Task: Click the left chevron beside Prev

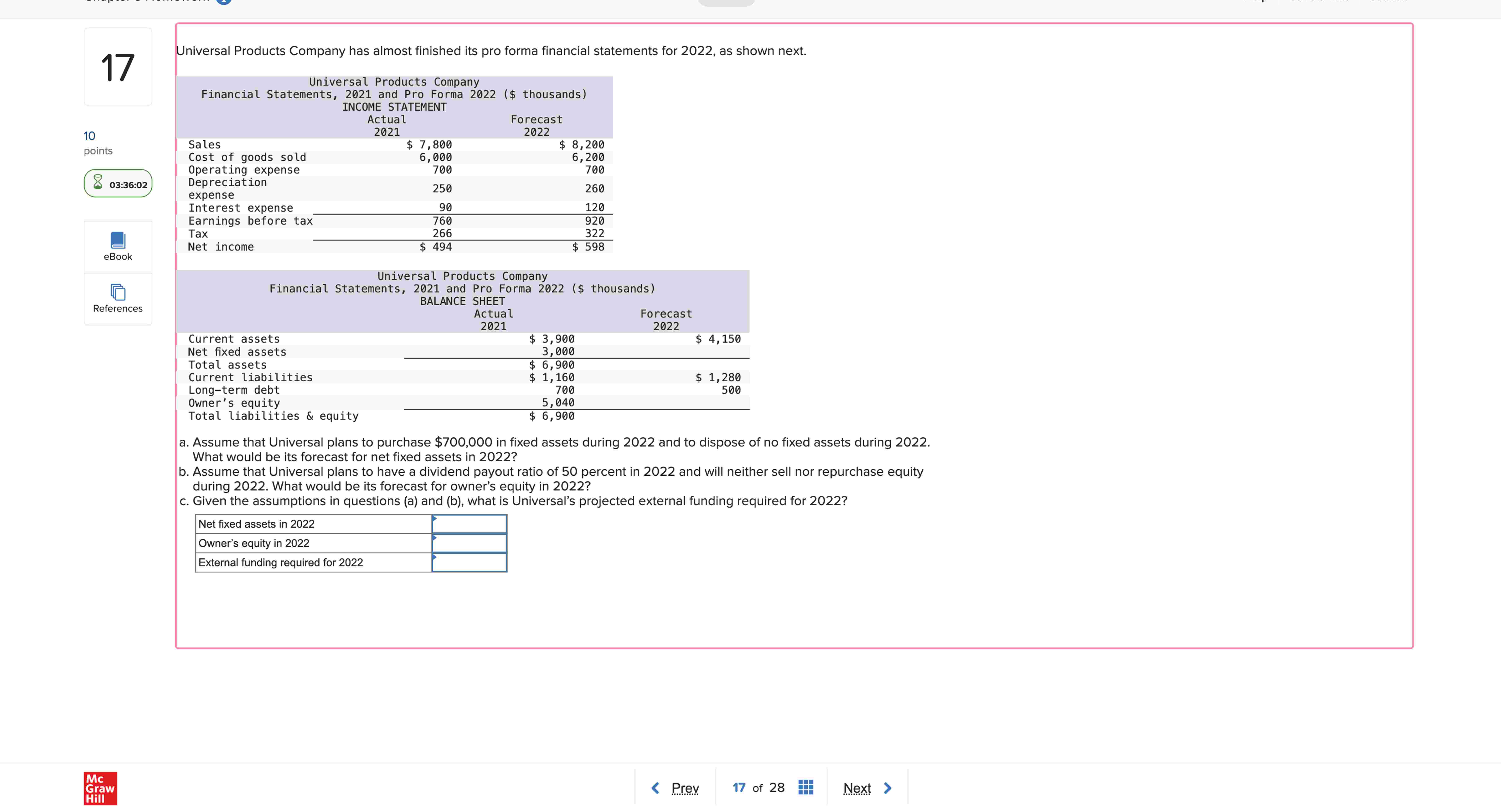Action: pos(655,788)
